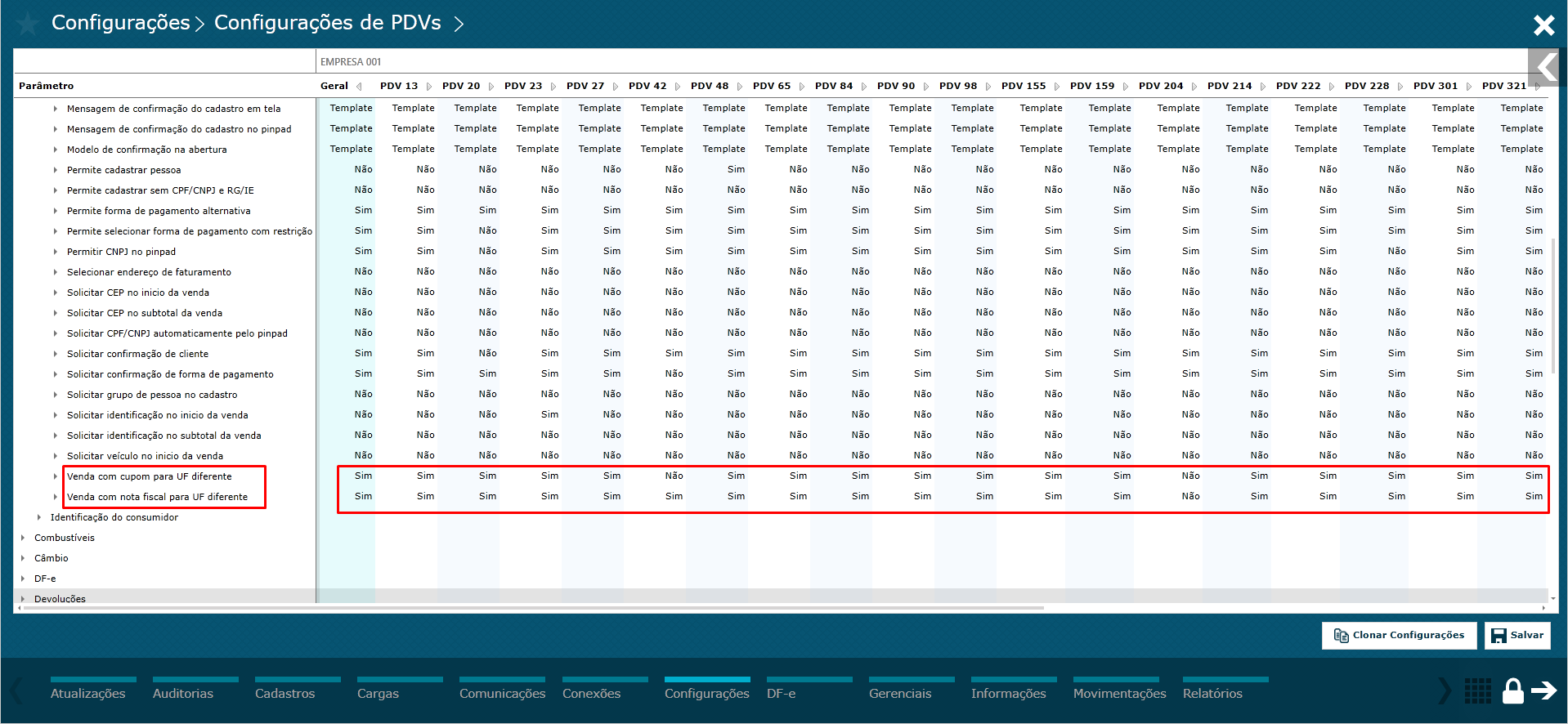Viewport: 1568px width, 724px height.
Task: Click PDV 48 value for Permite cadastrar pessoa
Action: pyautogui.click(x=736, y=169)
